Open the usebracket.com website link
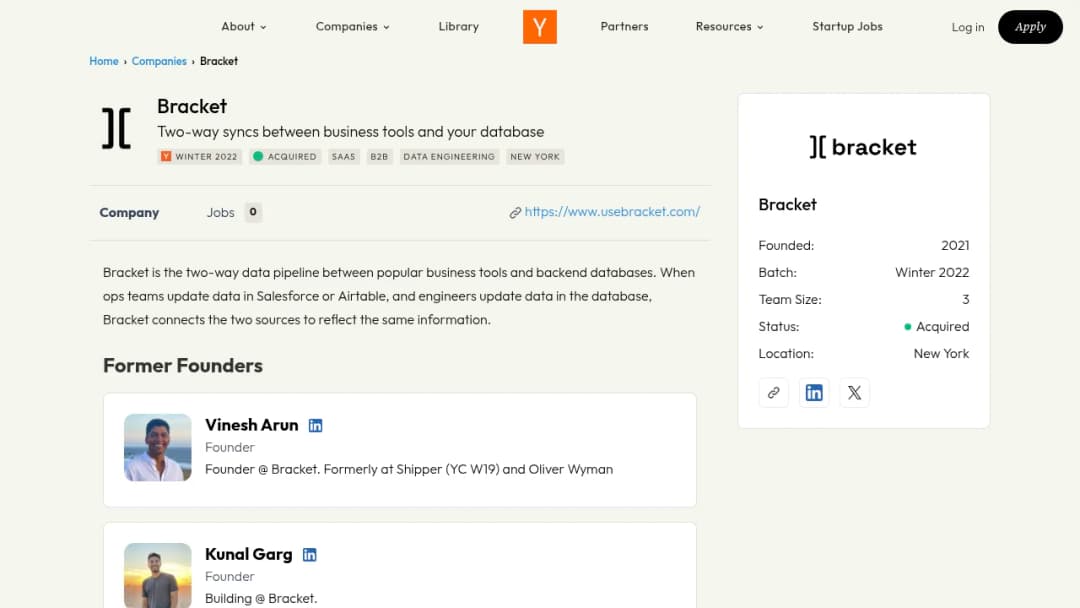Image resolution: width=1080 pixels, height=608 pixels. (612, 211)
